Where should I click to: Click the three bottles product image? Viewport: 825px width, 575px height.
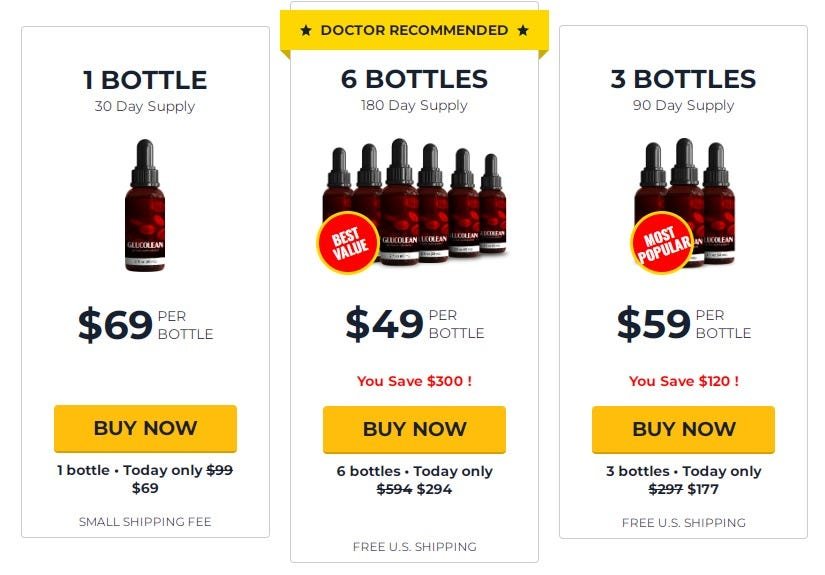(x=683, y=204)
